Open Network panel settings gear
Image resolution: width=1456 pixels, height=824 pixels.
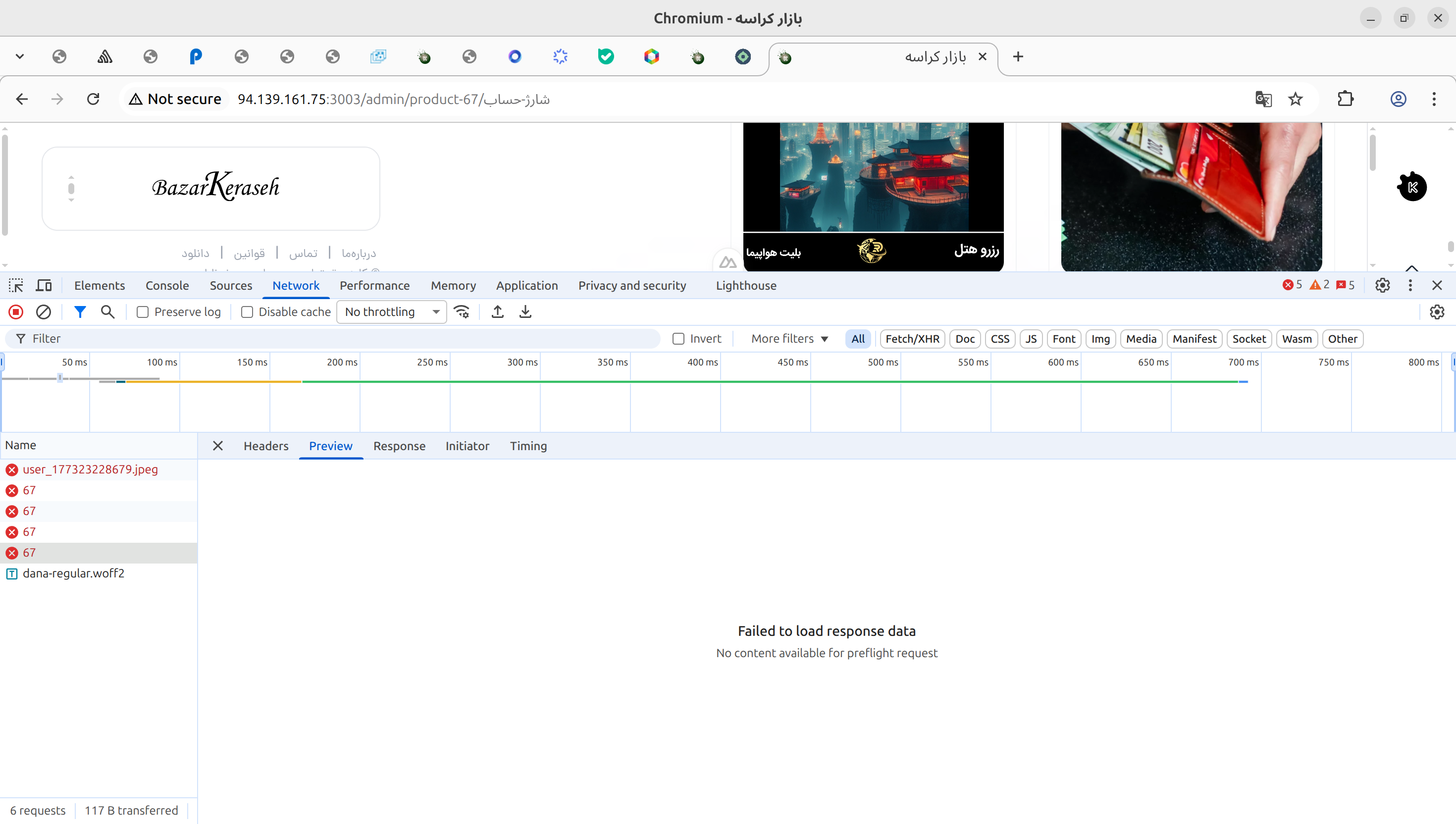pos(1437,312)
